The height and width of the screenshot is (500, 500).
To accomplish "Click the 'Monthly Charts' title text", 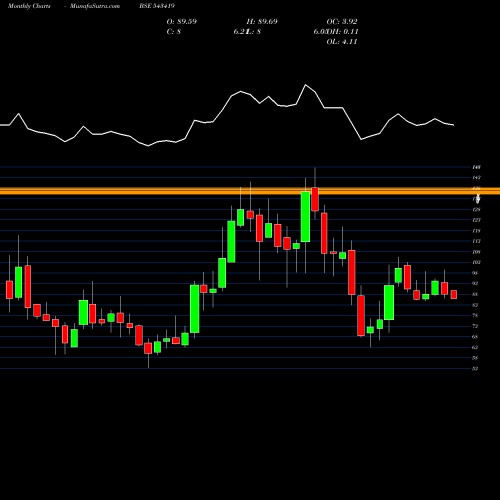I will click(29, 6).
